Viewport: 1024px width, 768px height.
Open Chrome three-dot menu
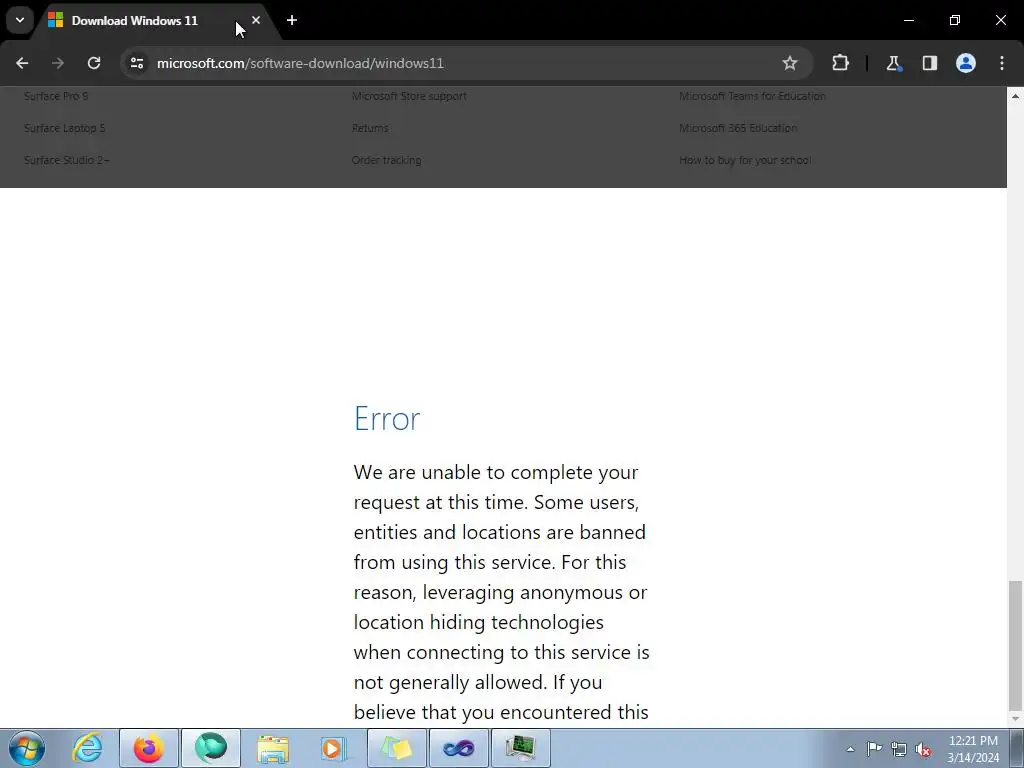pos(1002,63)
